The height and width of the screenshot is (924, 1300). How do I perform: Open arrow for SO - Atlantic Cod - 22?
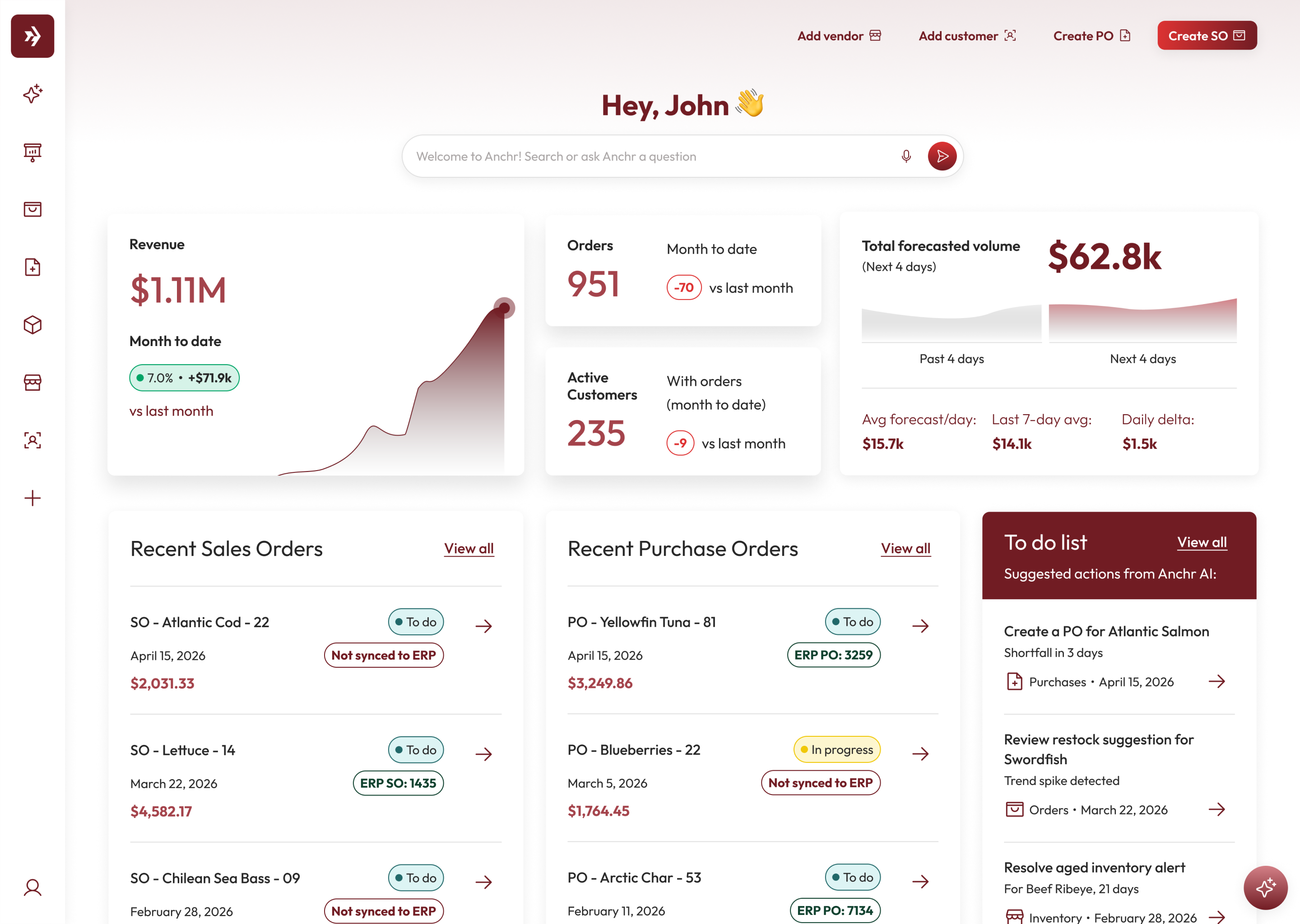[x=484, y=626]
